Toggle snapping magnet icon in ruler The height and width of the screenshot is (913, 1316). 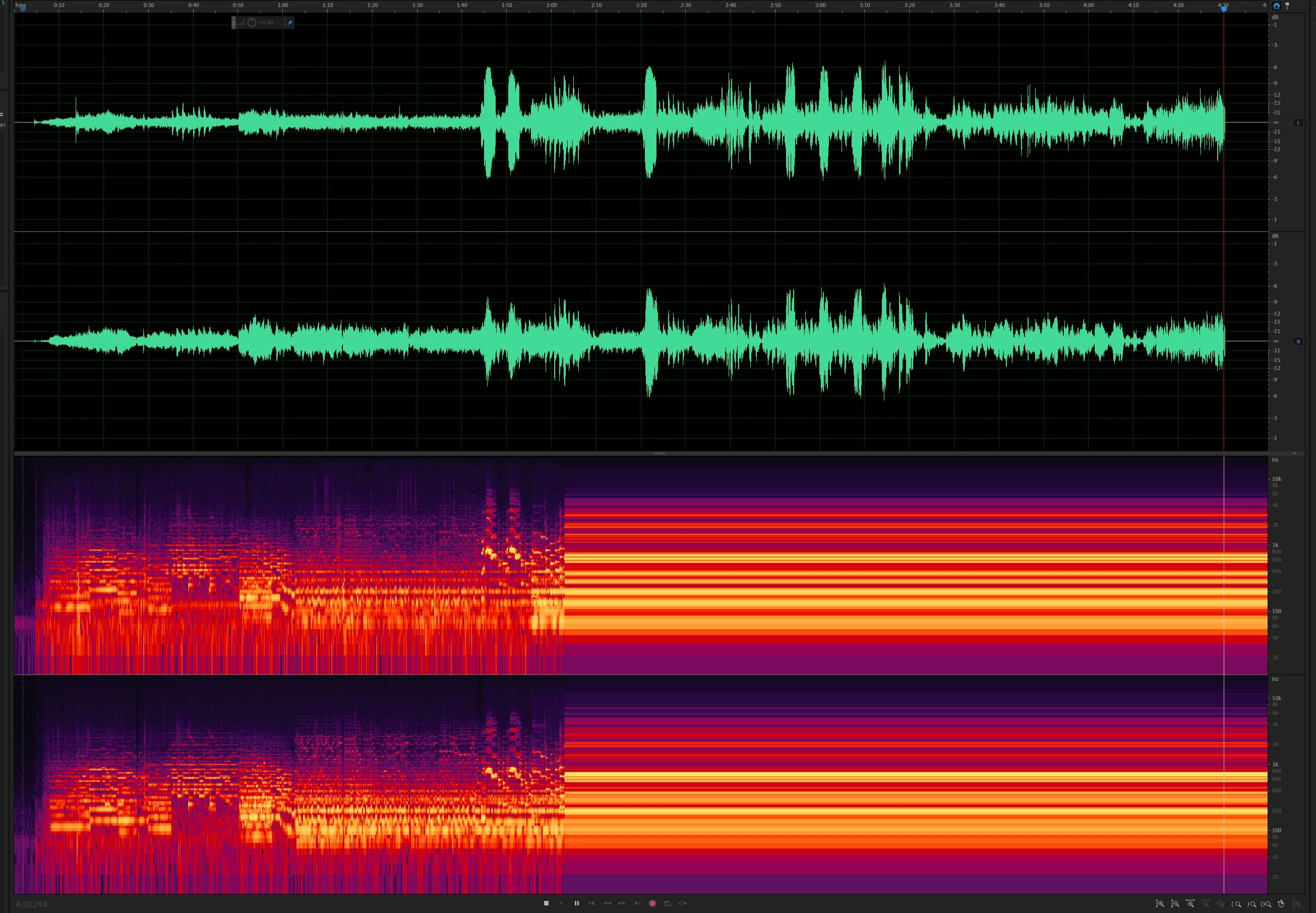pyautogui.click(x=1277, y=6)
